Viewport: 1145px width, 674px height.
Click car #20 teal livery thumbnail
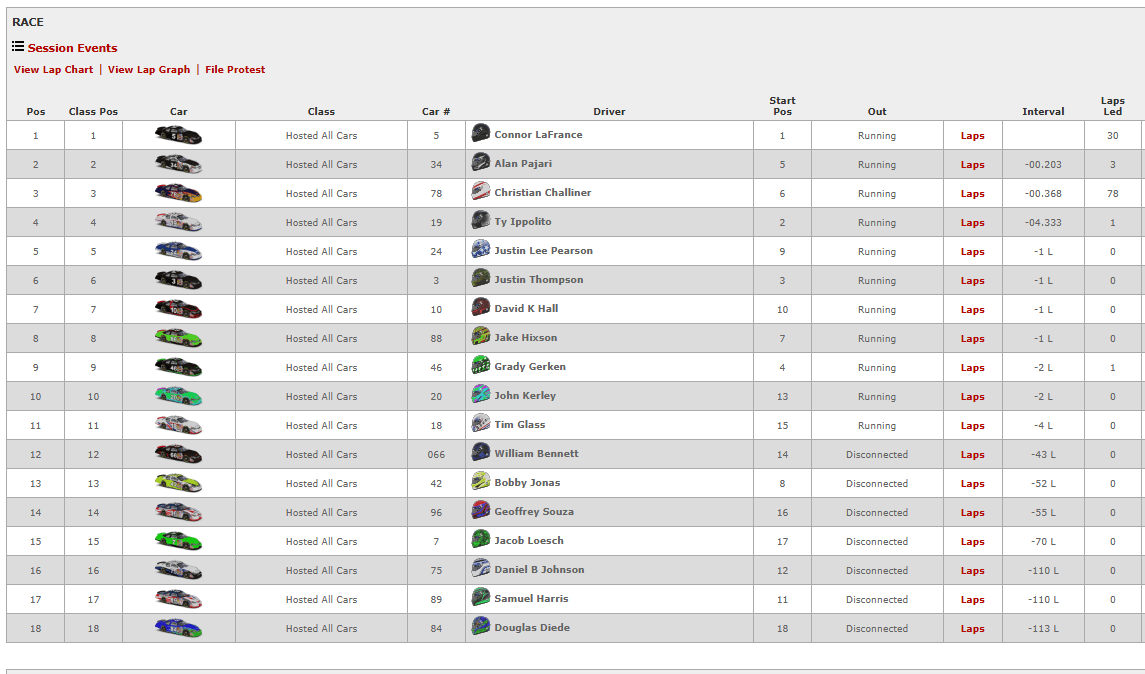(x=178, y=396)
